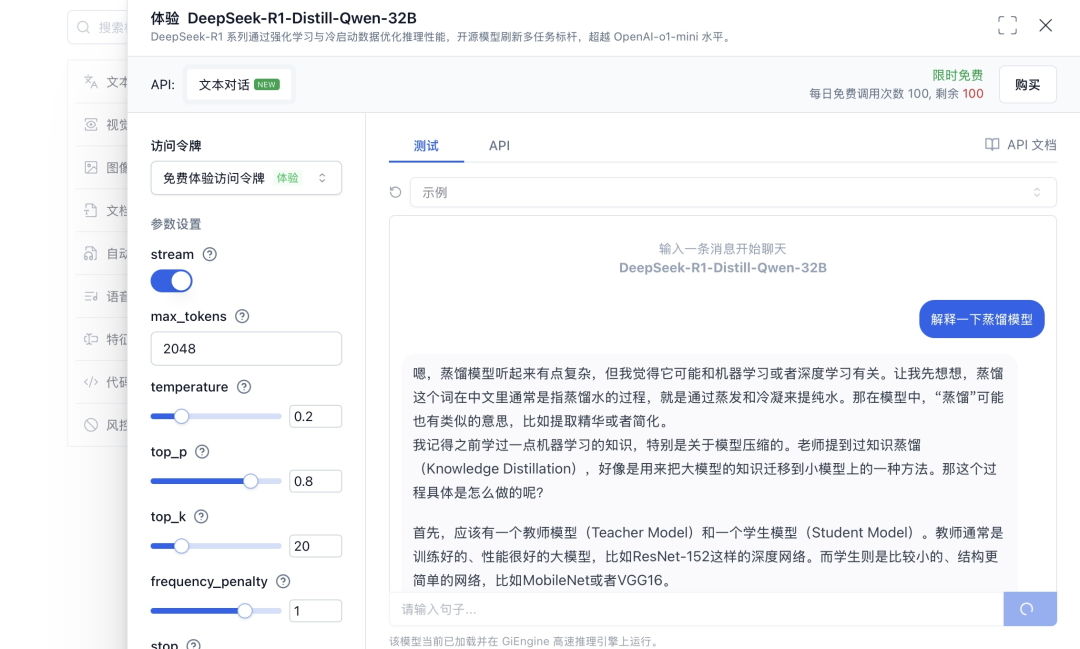Screen dimensions: 1080x649
Task: Click the max_tokens input field showing 2048
Action: 246,349
